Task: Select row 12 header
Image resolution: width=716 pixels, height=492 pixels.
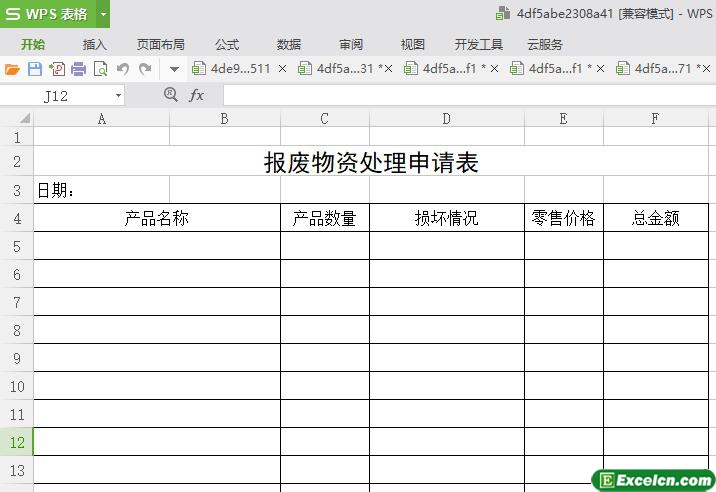Action: coord(17,442)
